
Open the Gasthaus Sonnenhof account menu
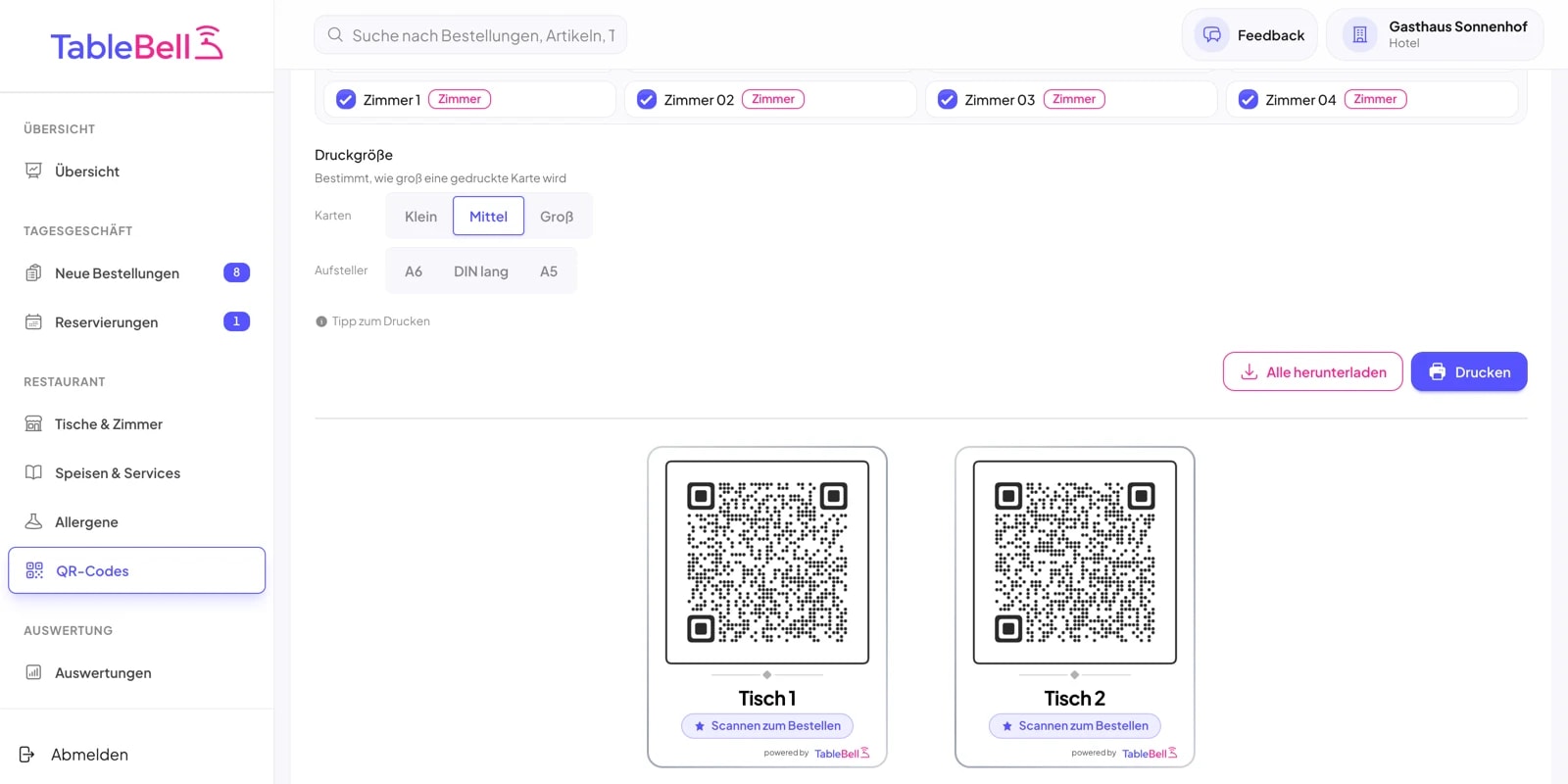1435,35
